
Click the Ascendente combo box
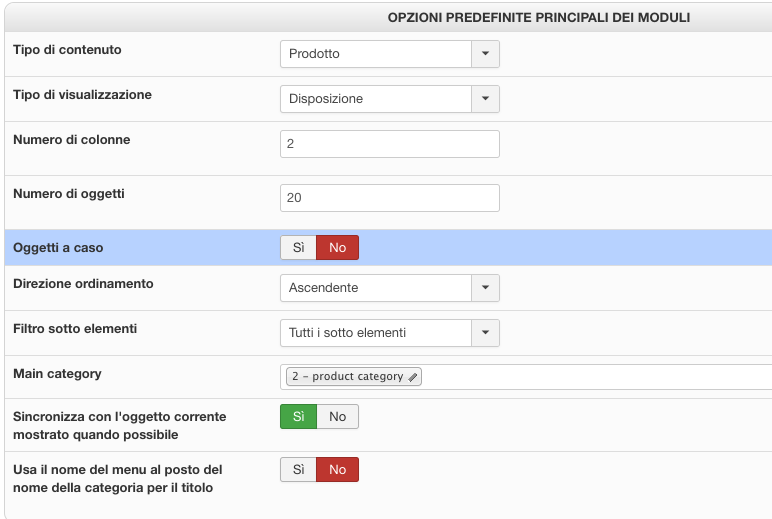(x=376, y=288)
